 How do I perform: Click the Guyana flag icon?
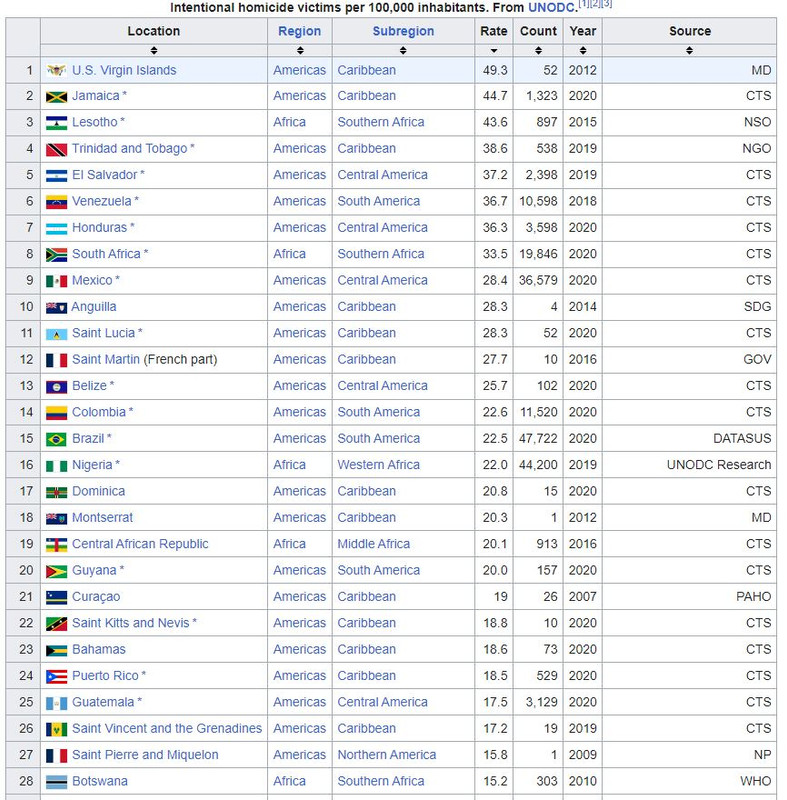pos(56,571)
